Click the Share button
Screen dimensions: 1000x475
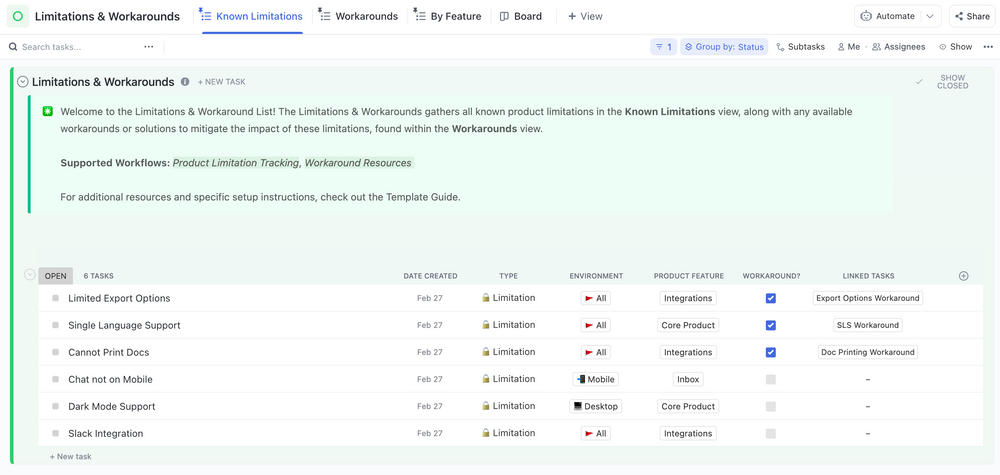point(973,17)
